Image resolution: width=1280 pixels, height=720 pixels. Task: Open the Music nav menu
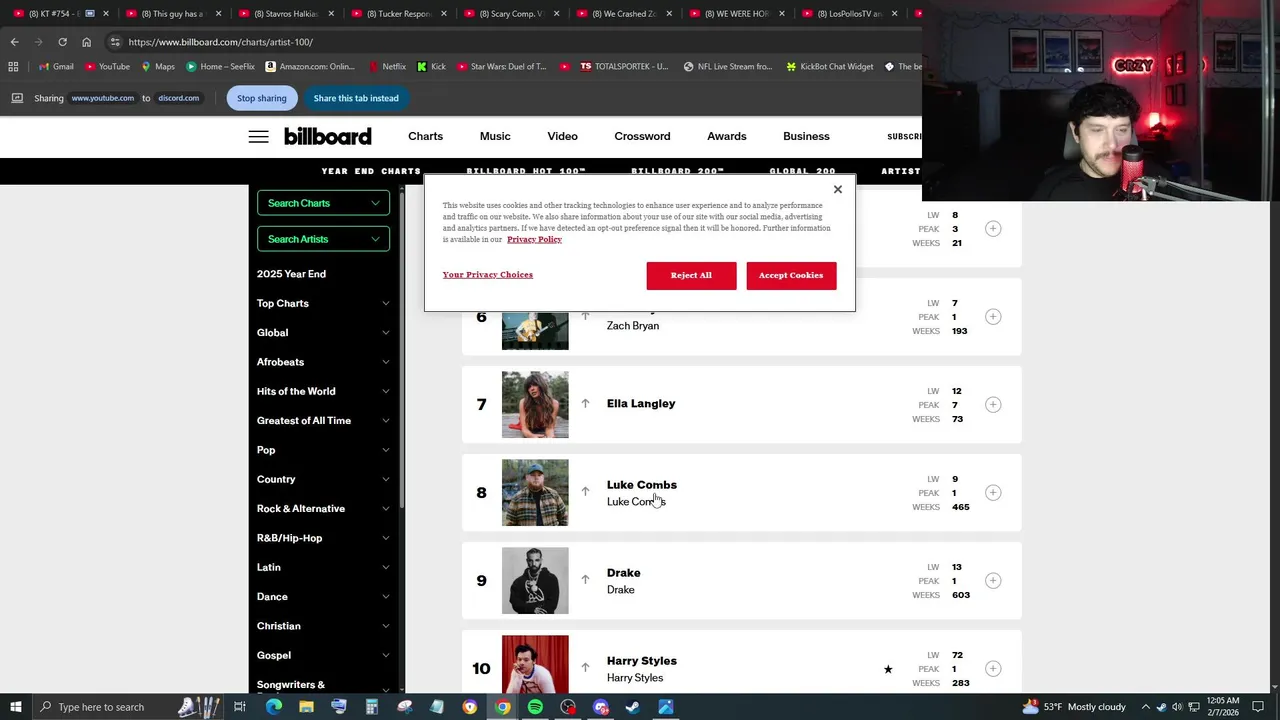coord(495,136)
